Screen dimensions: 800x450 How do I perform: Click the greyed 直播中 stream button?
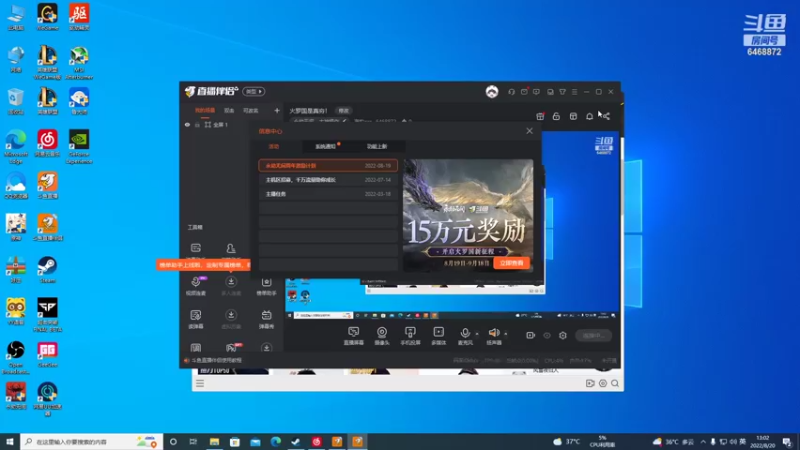pos(594,336)
